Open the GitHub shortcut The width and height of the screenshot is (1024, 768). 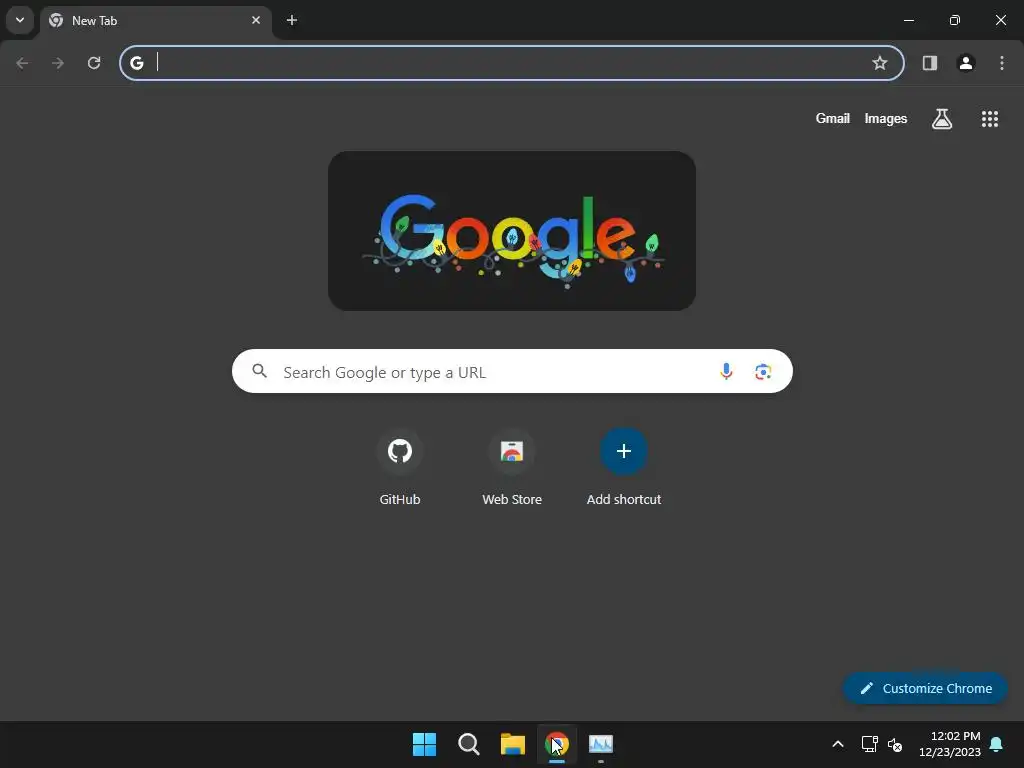pyautogui.click(x=400, y=468)
